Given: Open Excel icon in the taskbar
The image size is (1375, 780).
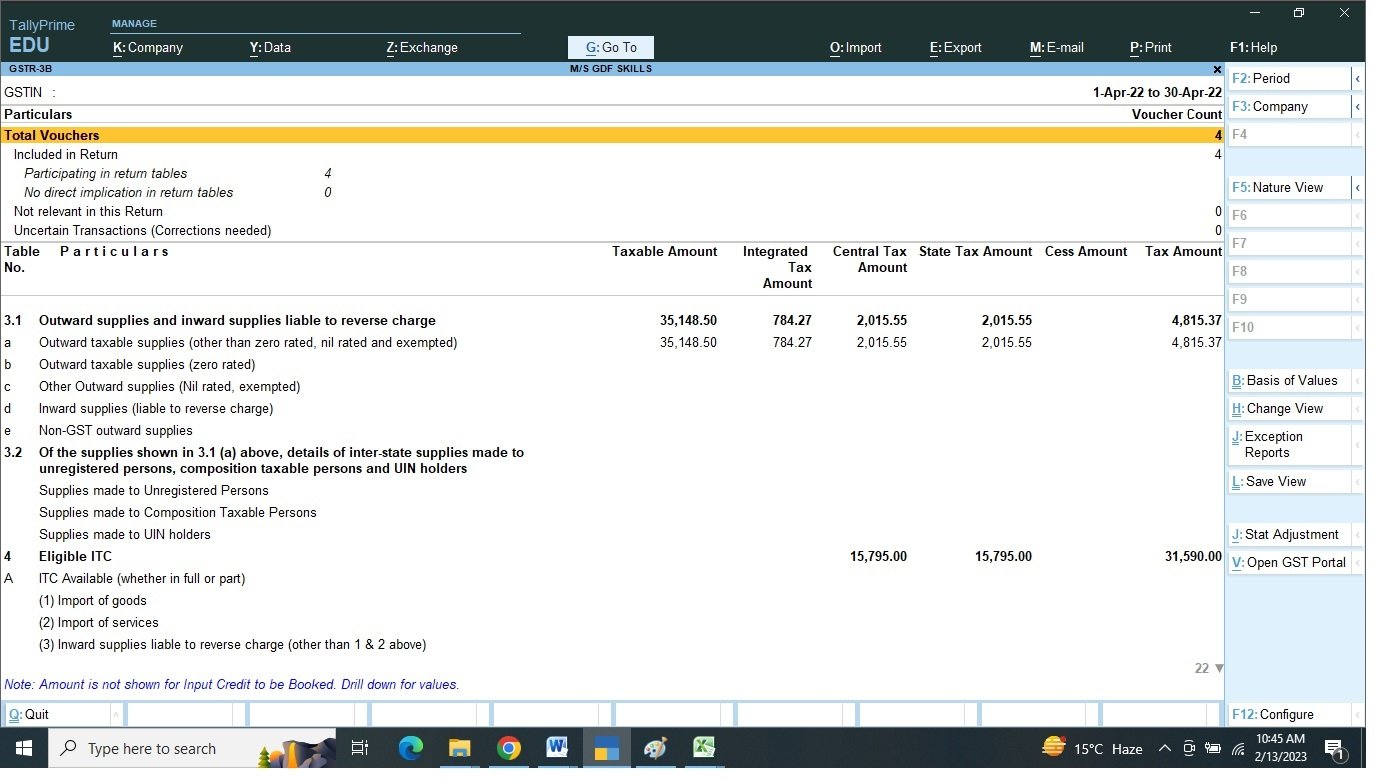Looking at the screenshot, I should click(x=704, y=748).
